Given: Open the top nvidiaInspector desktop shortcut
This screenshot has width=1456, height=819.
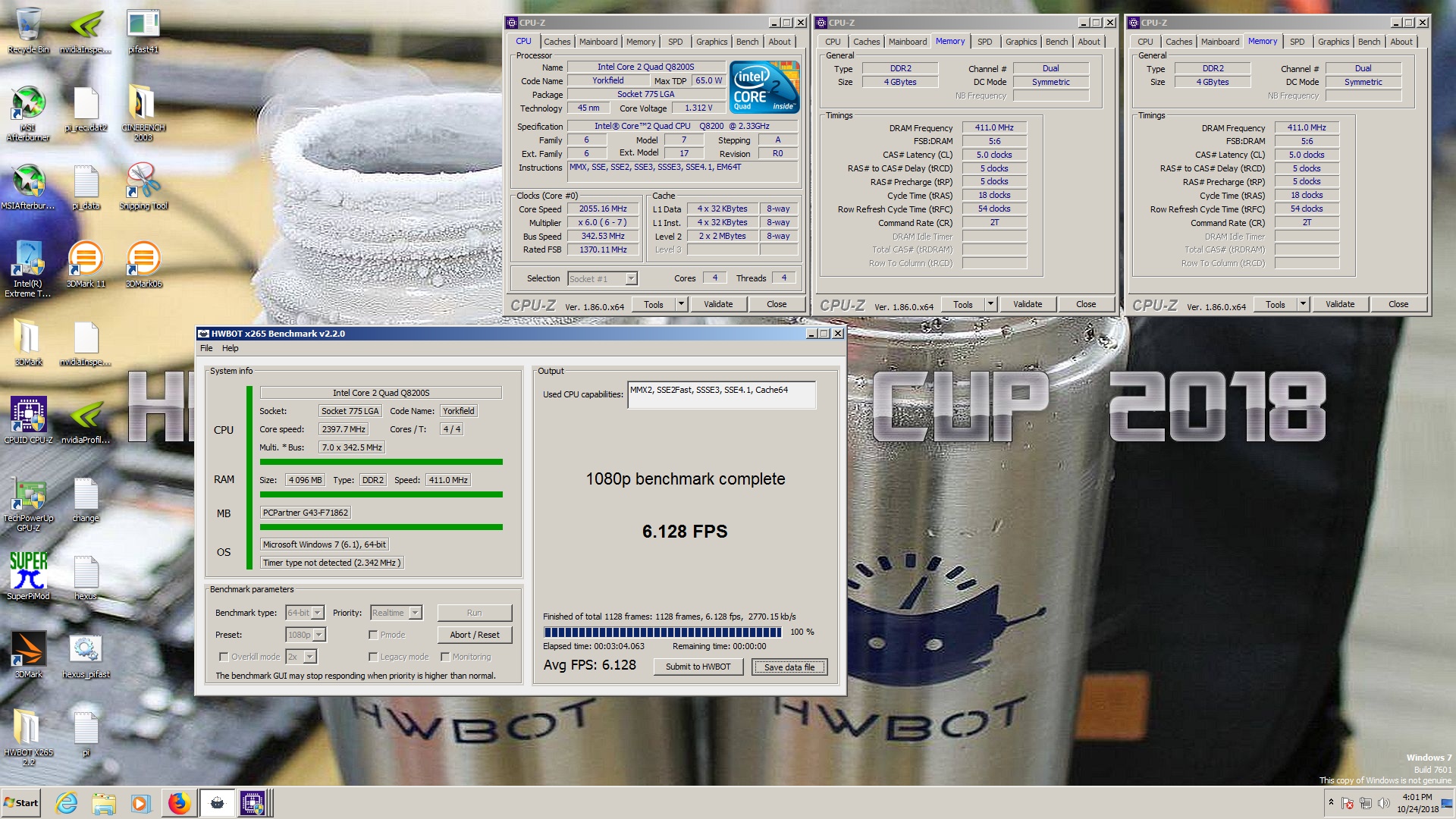Looking at the screenshot, I should point(86,30).
